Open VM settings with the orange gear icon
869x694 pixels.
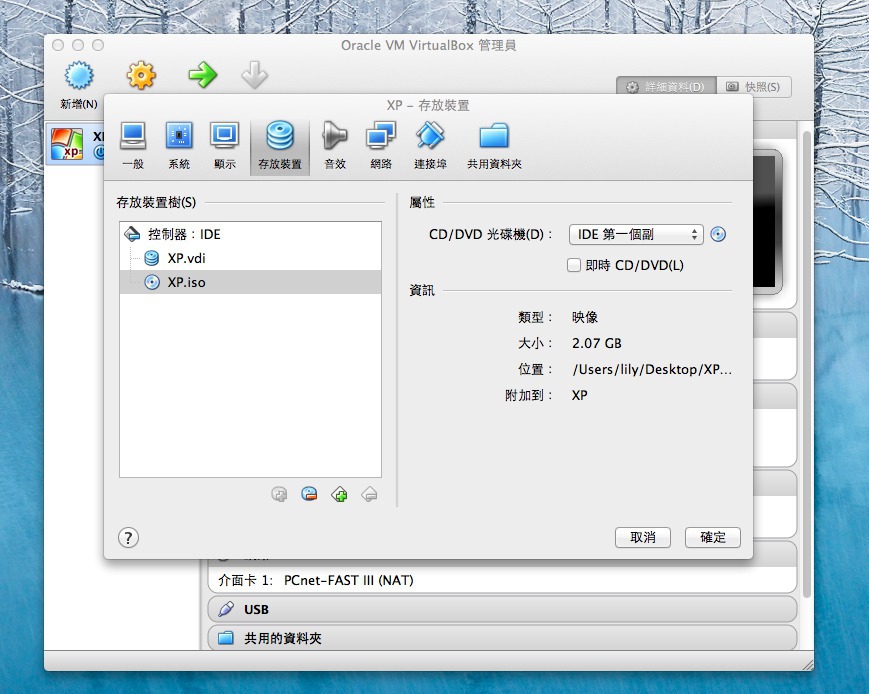coord(141,76)
